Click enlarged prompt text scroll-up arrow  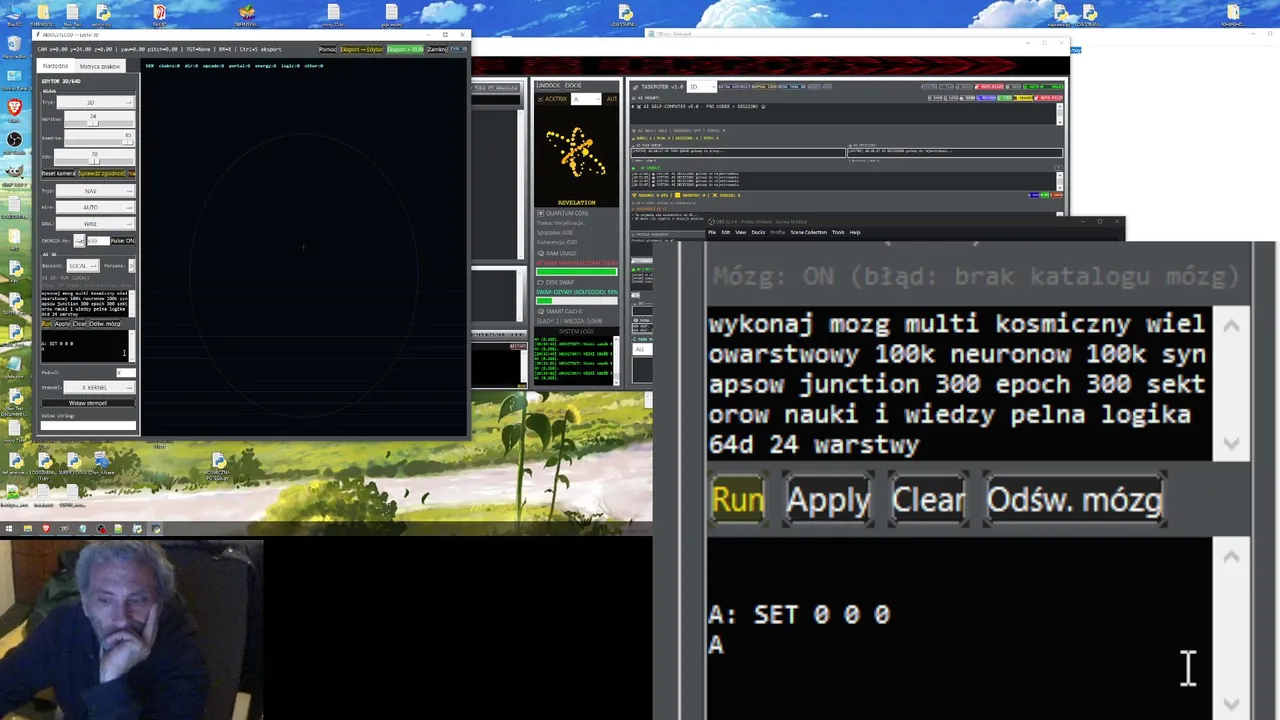[x=1231, y=327]
